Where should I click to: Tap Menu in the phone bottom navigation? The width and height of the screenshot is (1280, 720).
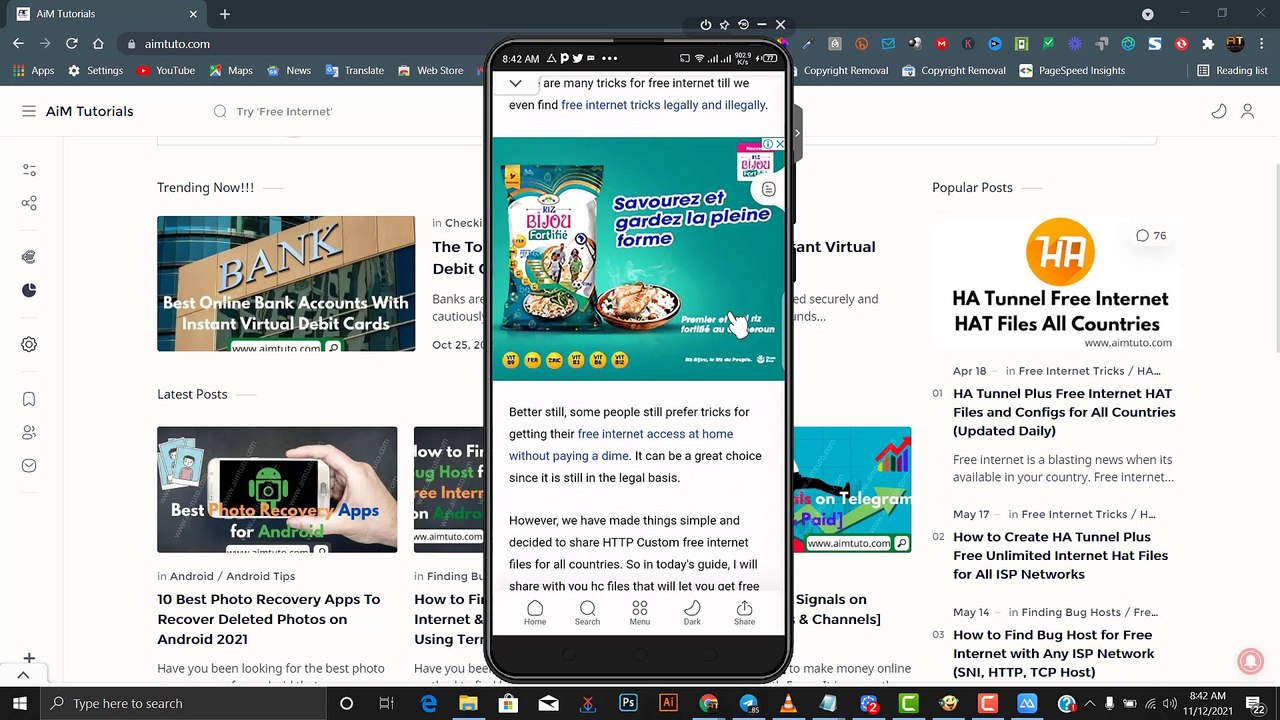(x=640, y=613)
